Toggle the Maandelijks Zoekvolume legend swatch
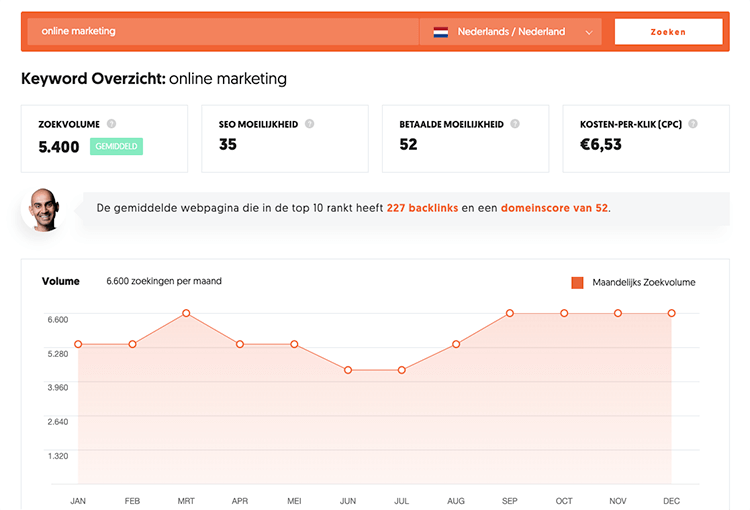750x510 pixels. click(577, 283)
